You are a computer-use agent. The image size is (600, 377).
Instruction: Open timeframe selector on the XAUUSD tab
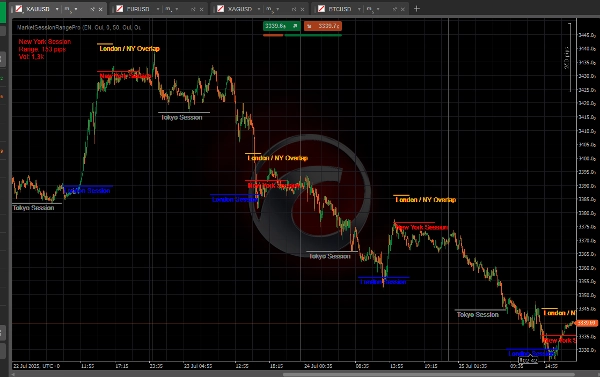point(70,9)
